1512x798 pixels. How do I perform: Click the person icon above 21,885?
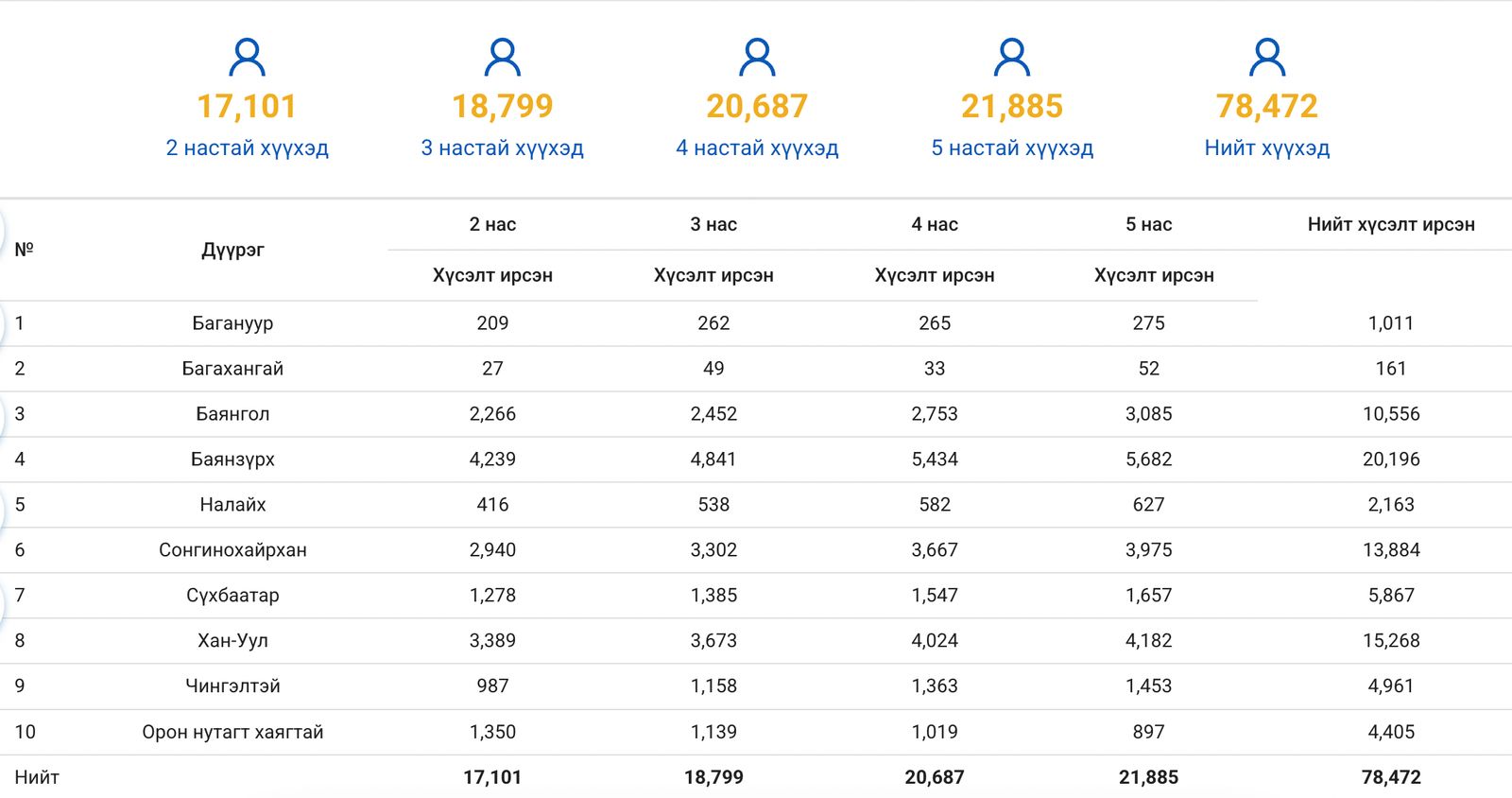[1012, 57]
